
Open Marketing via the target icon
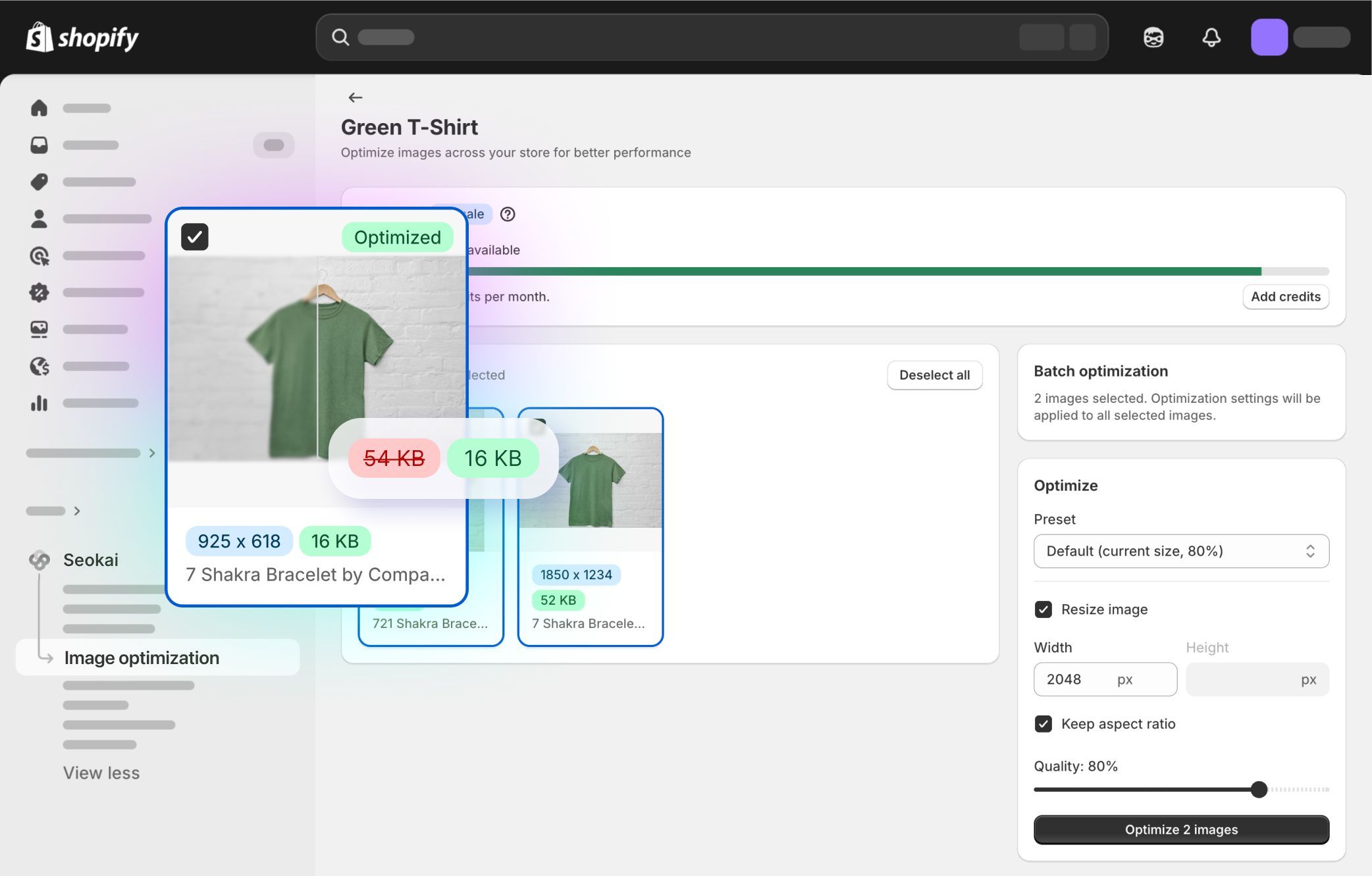click(x=39, y=256)
